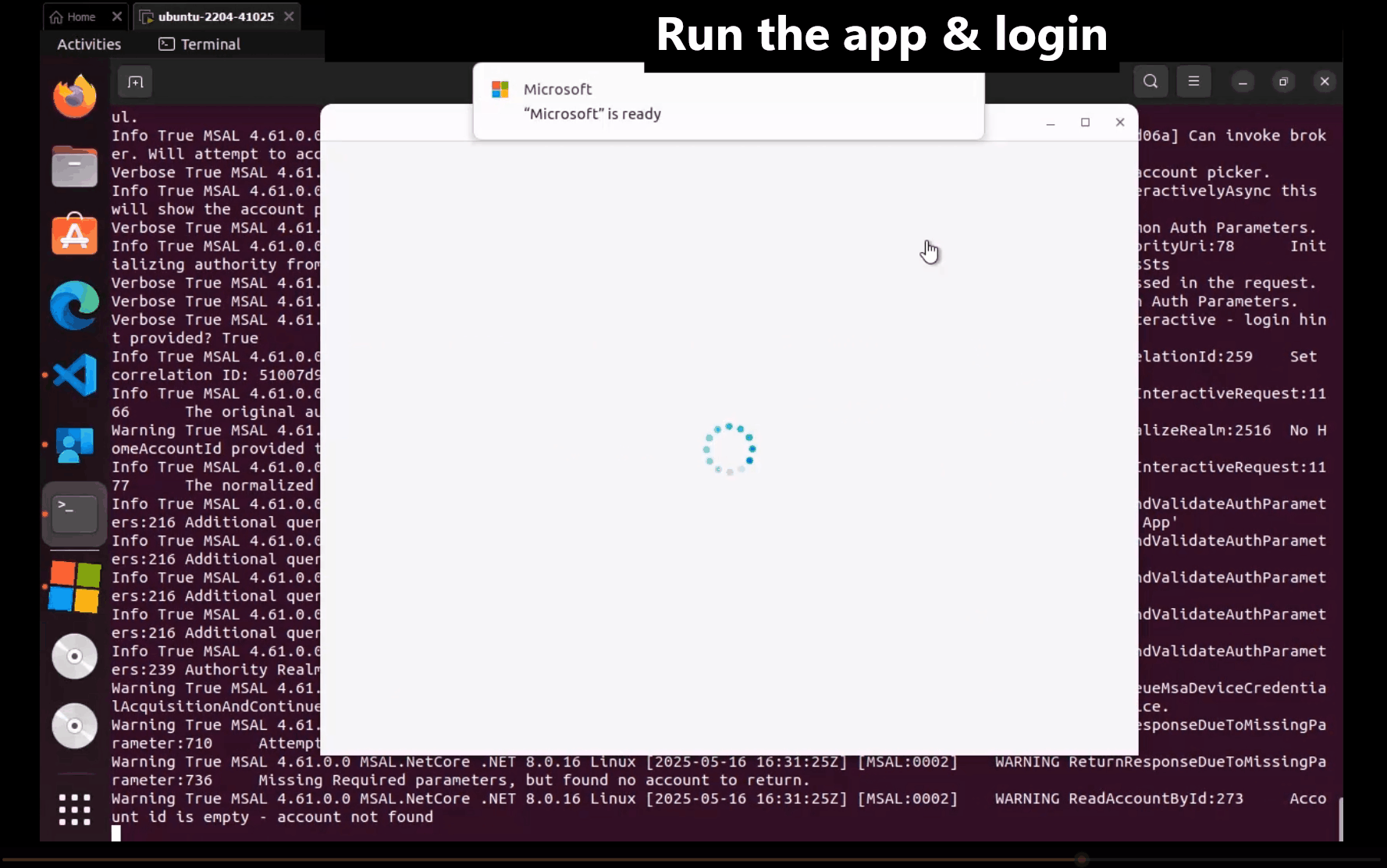This screenshot has height=868, width=1387.
Task: Open Visual Studio Code from the dock
Action: click(x=74, y=375)
